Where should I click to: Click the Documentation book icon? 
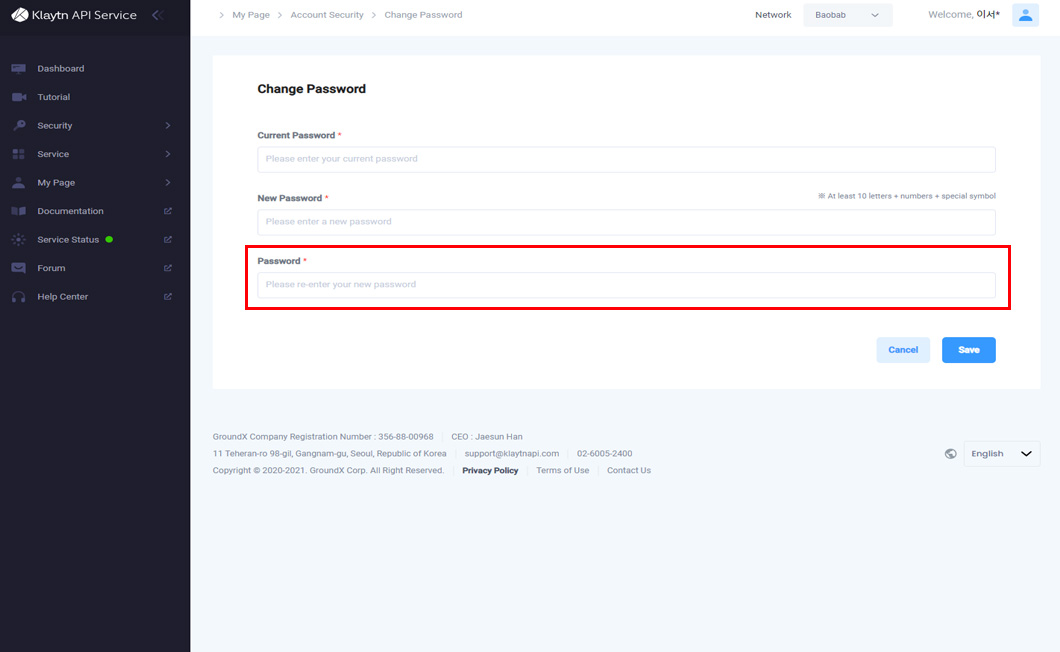19,211
